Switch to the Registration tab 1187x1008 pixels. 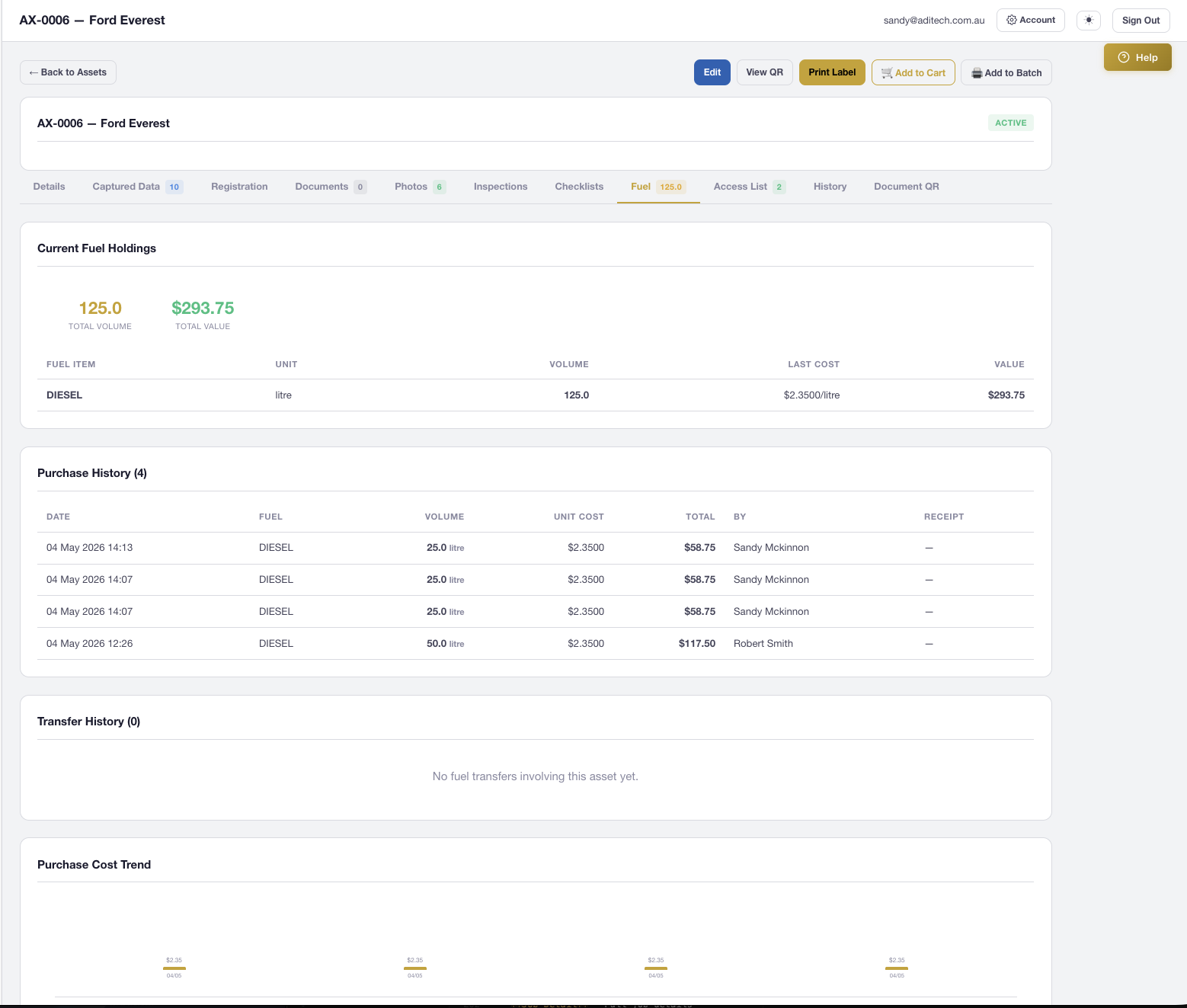pyautogui.click(x=239, y=187)
